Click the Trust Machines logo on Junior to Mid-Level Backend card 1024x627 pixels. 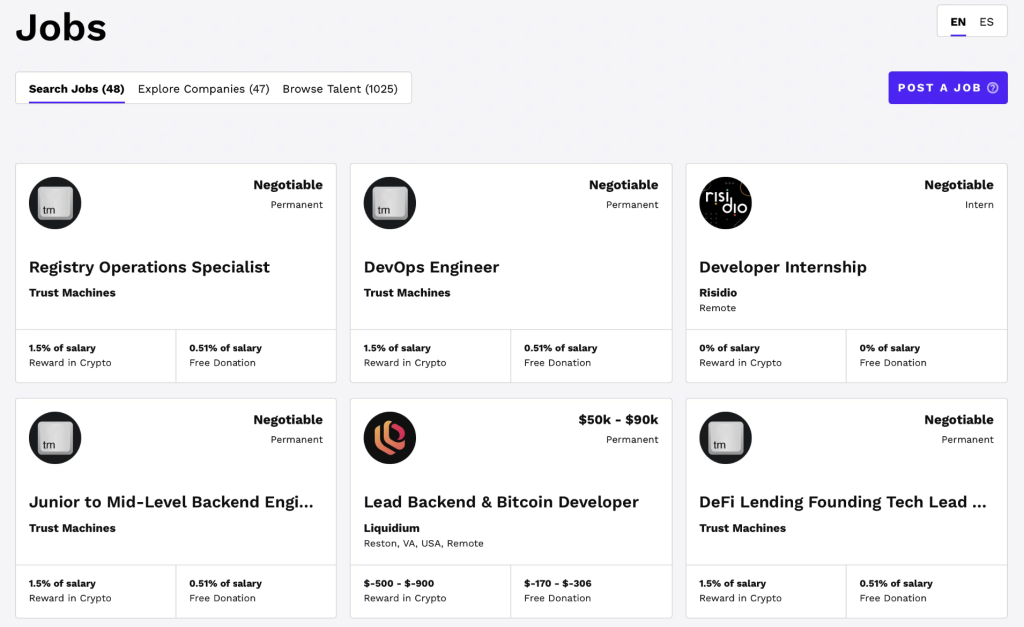point(55,438)
